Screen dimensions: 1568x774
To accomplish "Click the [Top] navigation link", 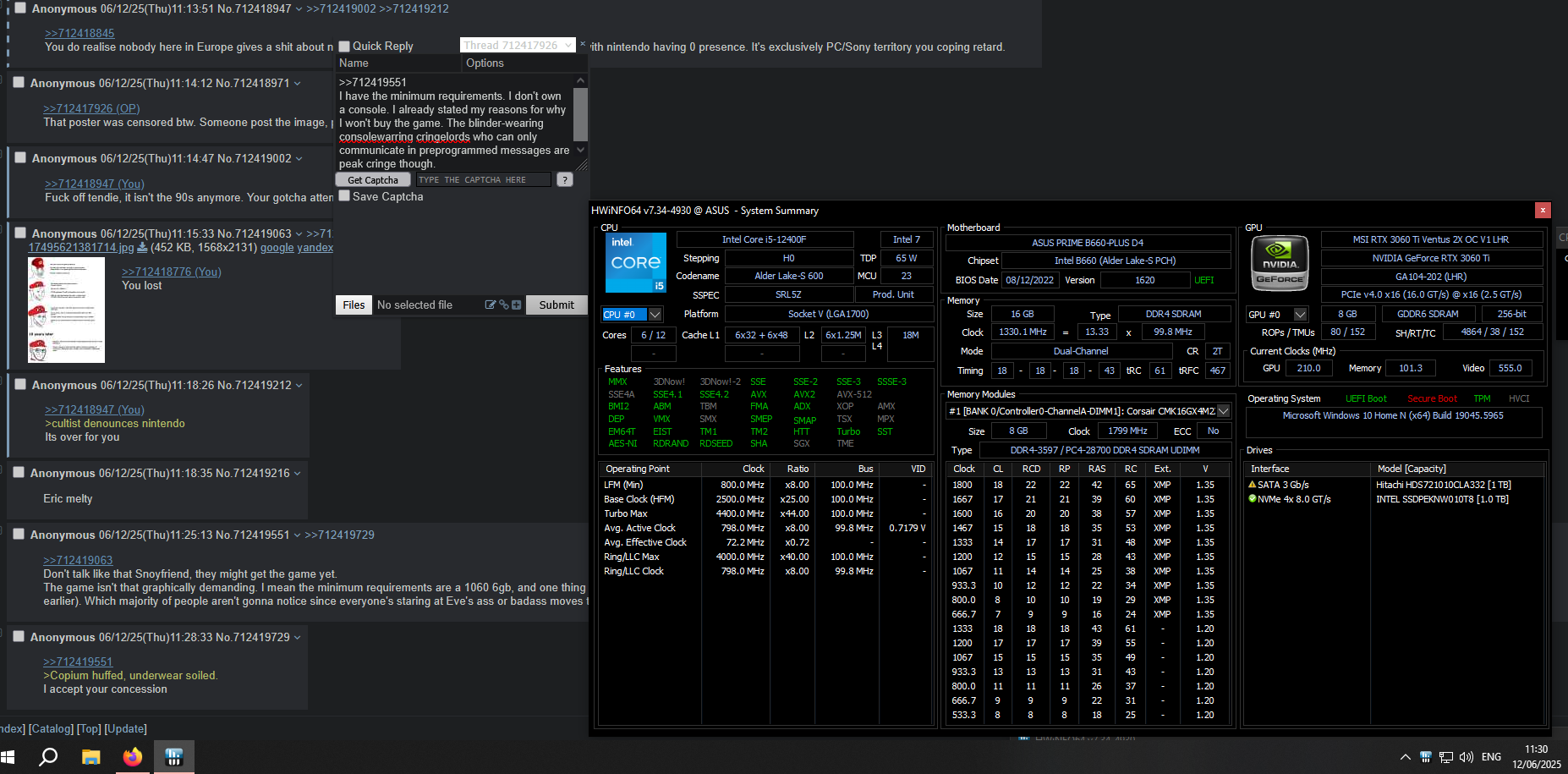I will point(89,728).
